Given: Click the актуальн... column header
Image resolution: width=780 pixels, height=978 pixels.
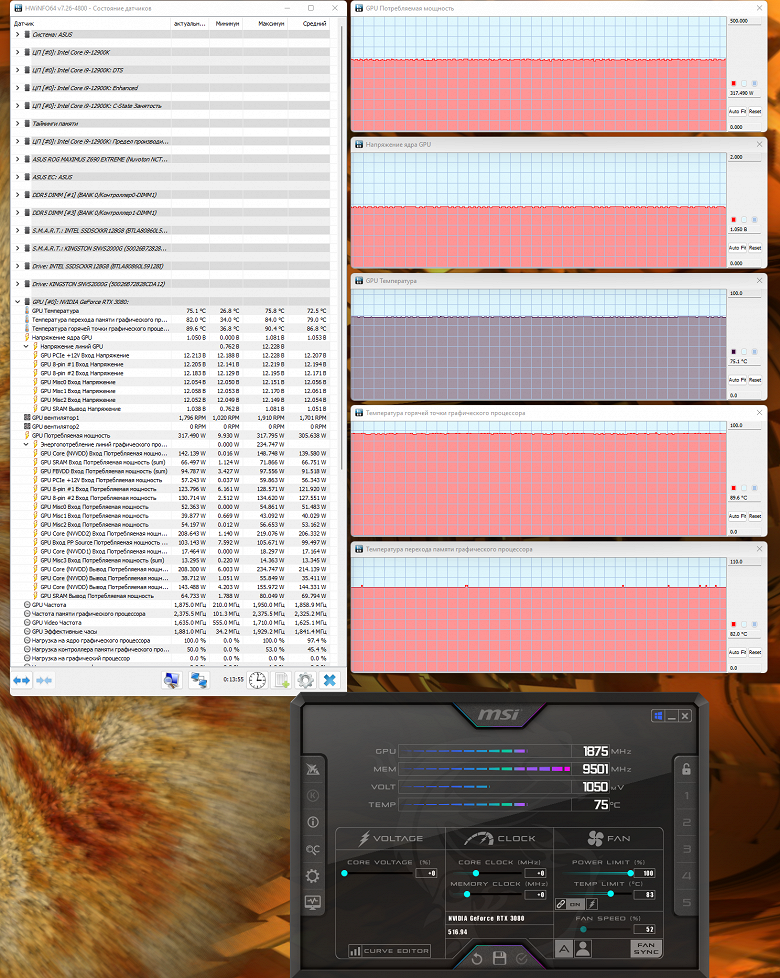Looking at the screenshot, I should (190, 23).
